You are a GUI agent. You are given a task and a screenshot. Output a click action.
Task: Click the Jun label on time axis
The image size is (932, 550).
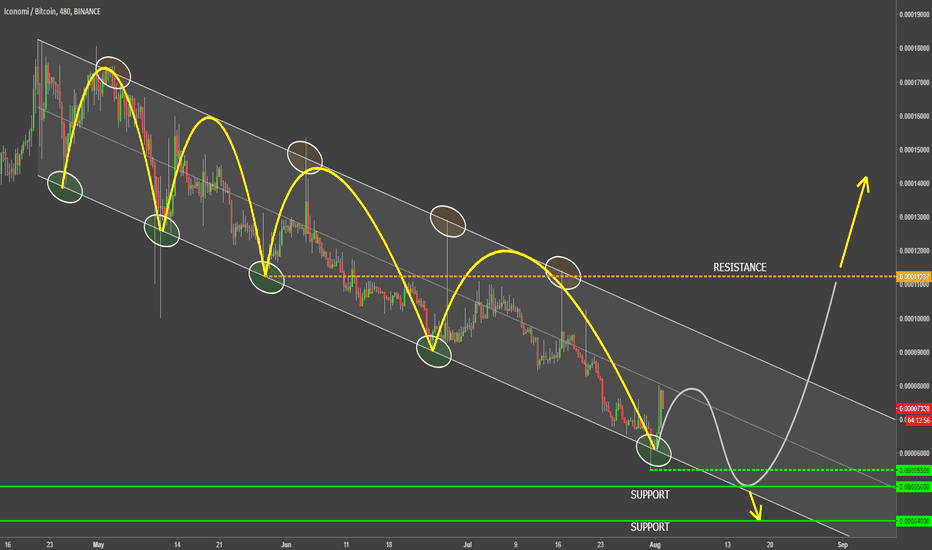(286, 545)
